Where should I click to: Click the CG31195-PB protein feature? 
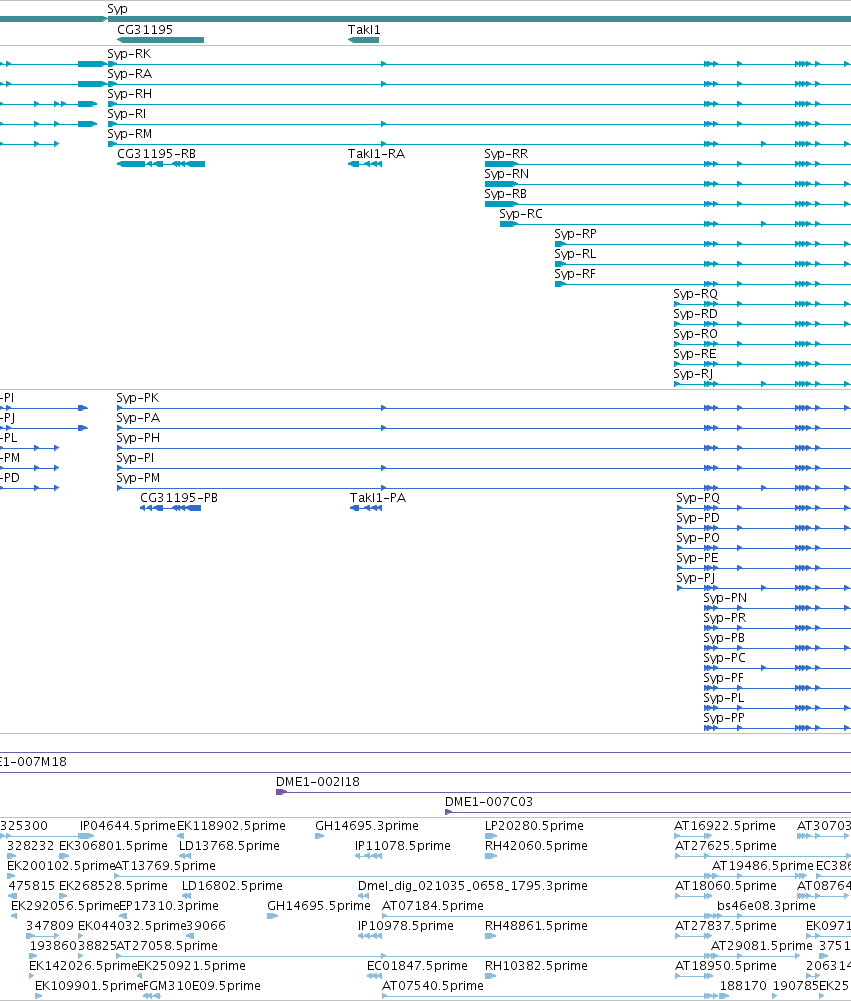(170, 508)
